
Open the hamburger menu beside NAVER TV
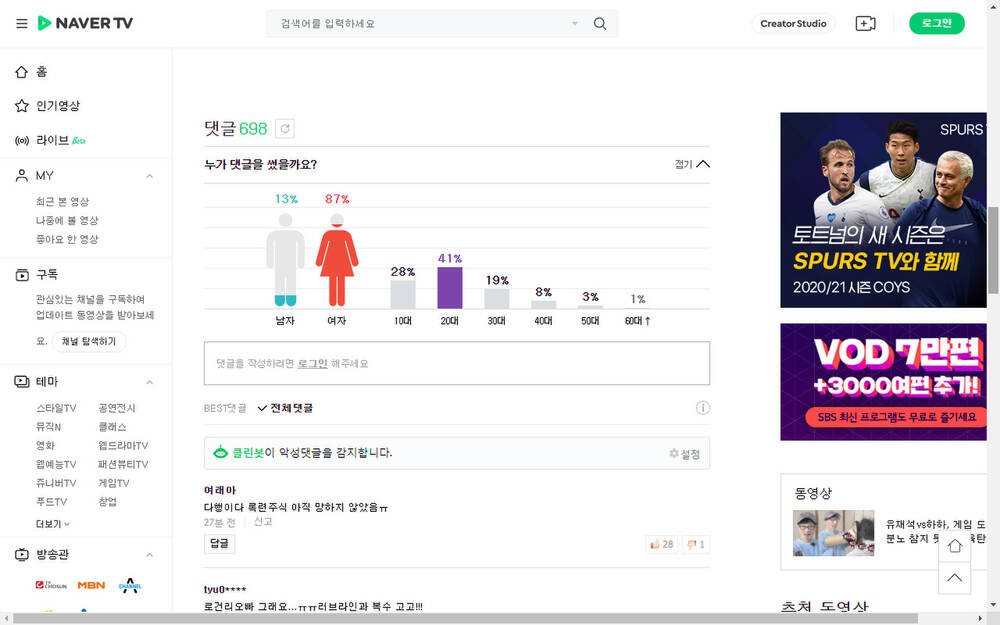pos(21,24)
